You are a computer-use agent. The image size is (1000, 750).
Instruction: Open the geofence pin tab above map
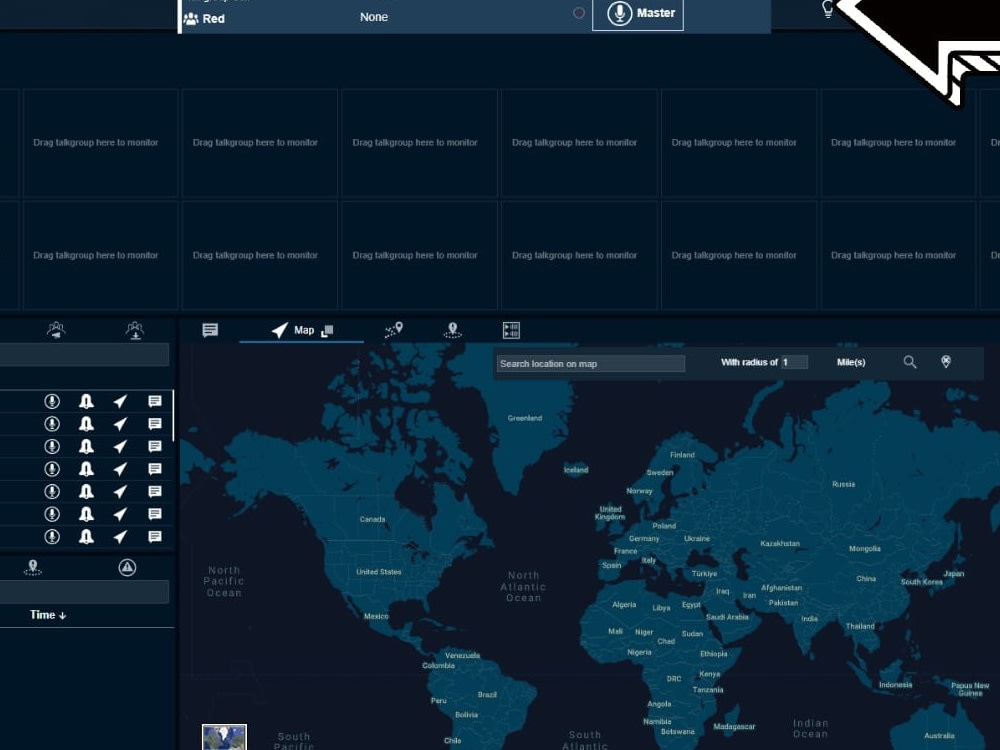coord(452,330)
